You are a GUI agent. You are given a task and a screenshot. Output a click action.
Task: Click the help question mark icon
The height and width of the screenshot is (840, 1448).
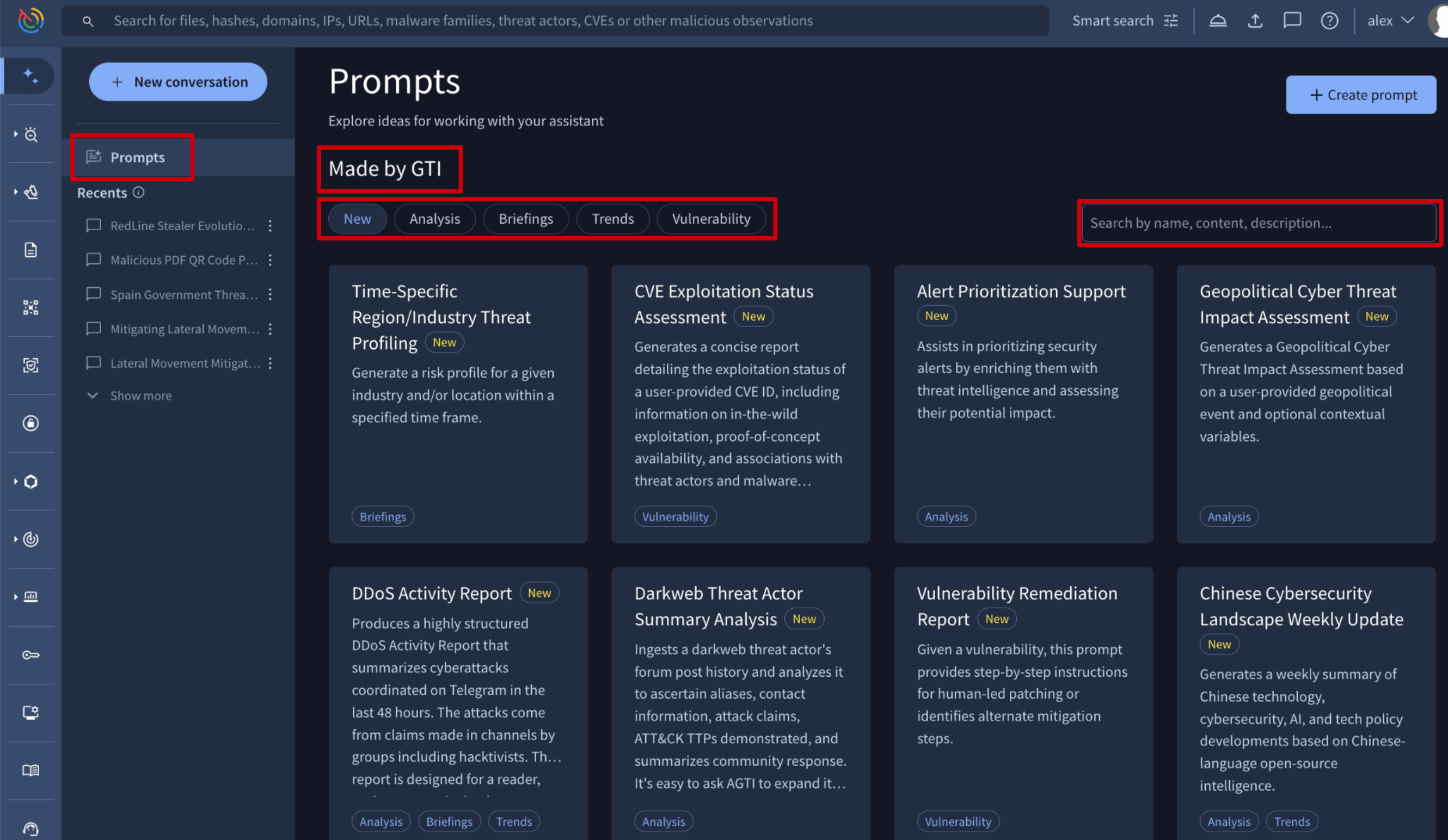coord(1329,21)
